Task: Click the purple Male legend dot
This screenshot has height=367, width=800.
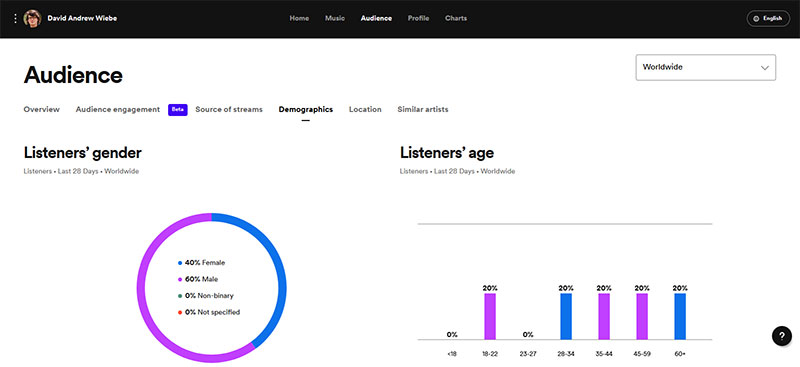Action: coord(180,280)
